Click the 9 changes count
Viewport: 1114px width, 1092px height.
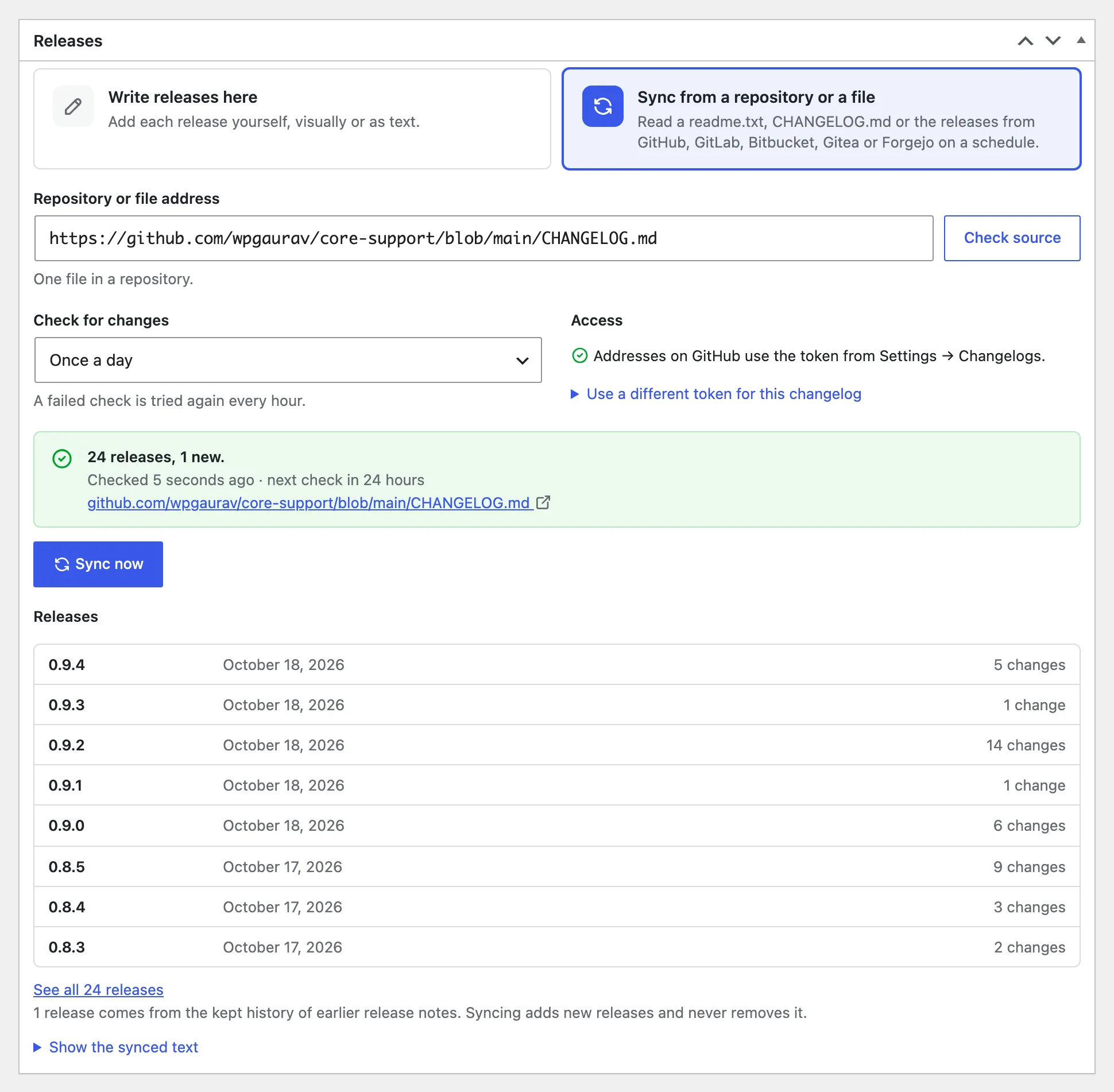click(x=1030, y=867)
